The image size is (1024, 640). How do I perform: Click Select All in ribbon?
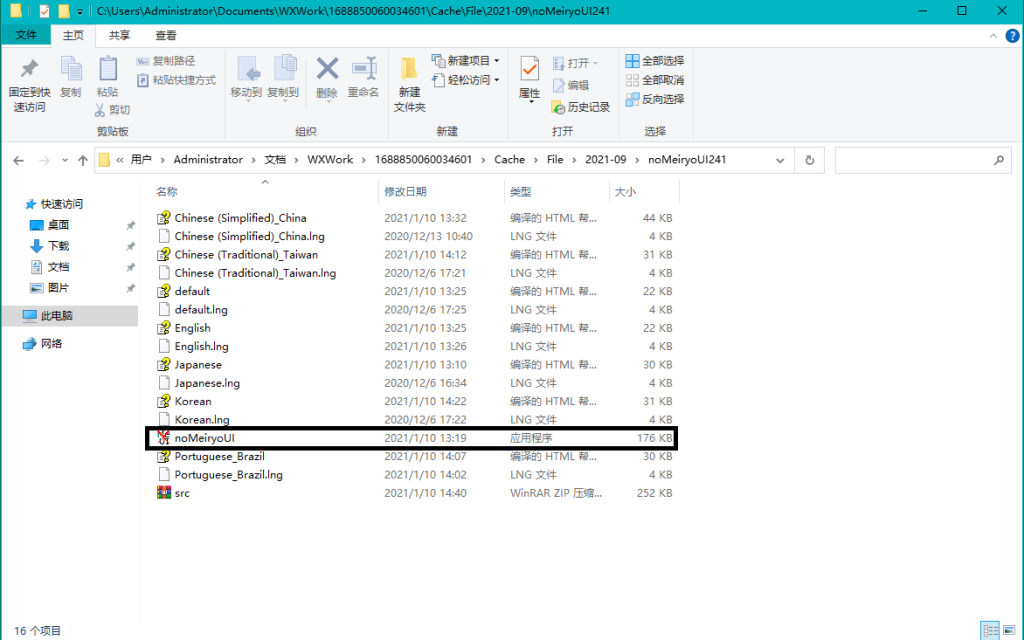tap(655, 61)
